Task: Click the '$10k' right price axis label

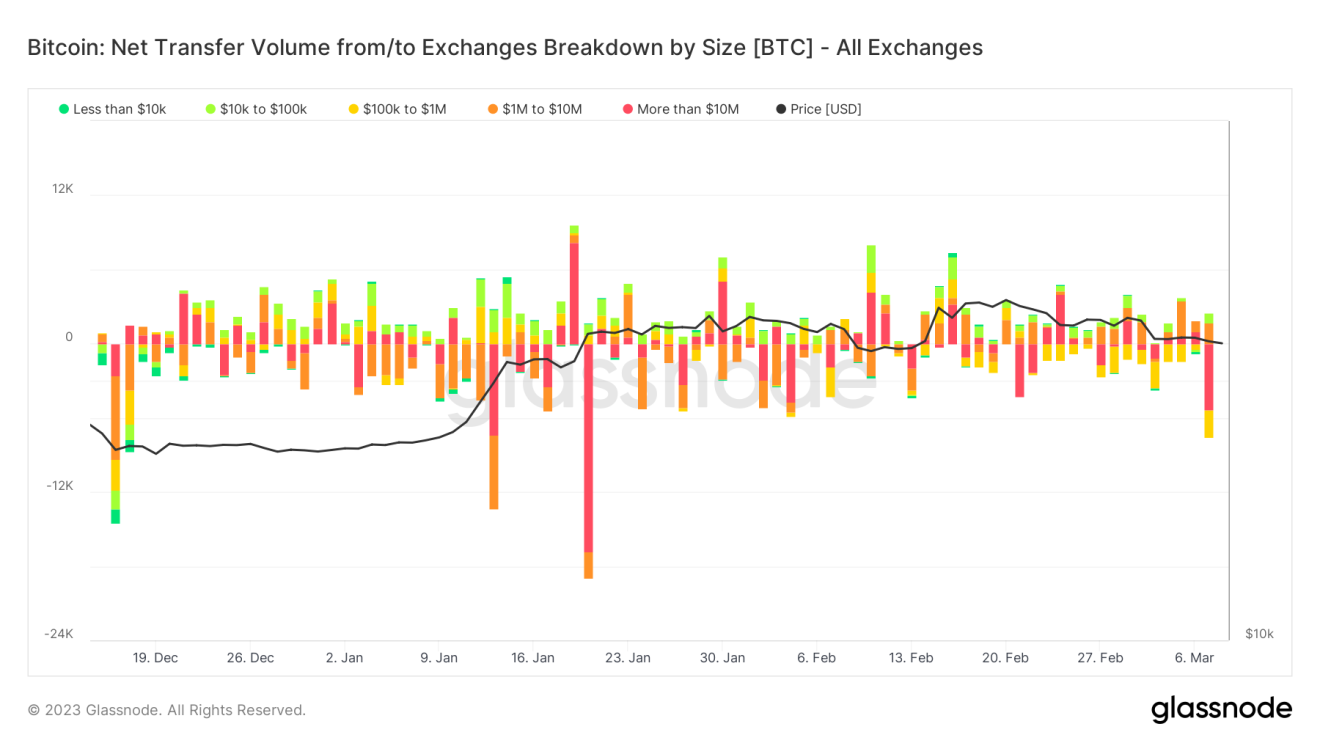Action: (1259, 634)
